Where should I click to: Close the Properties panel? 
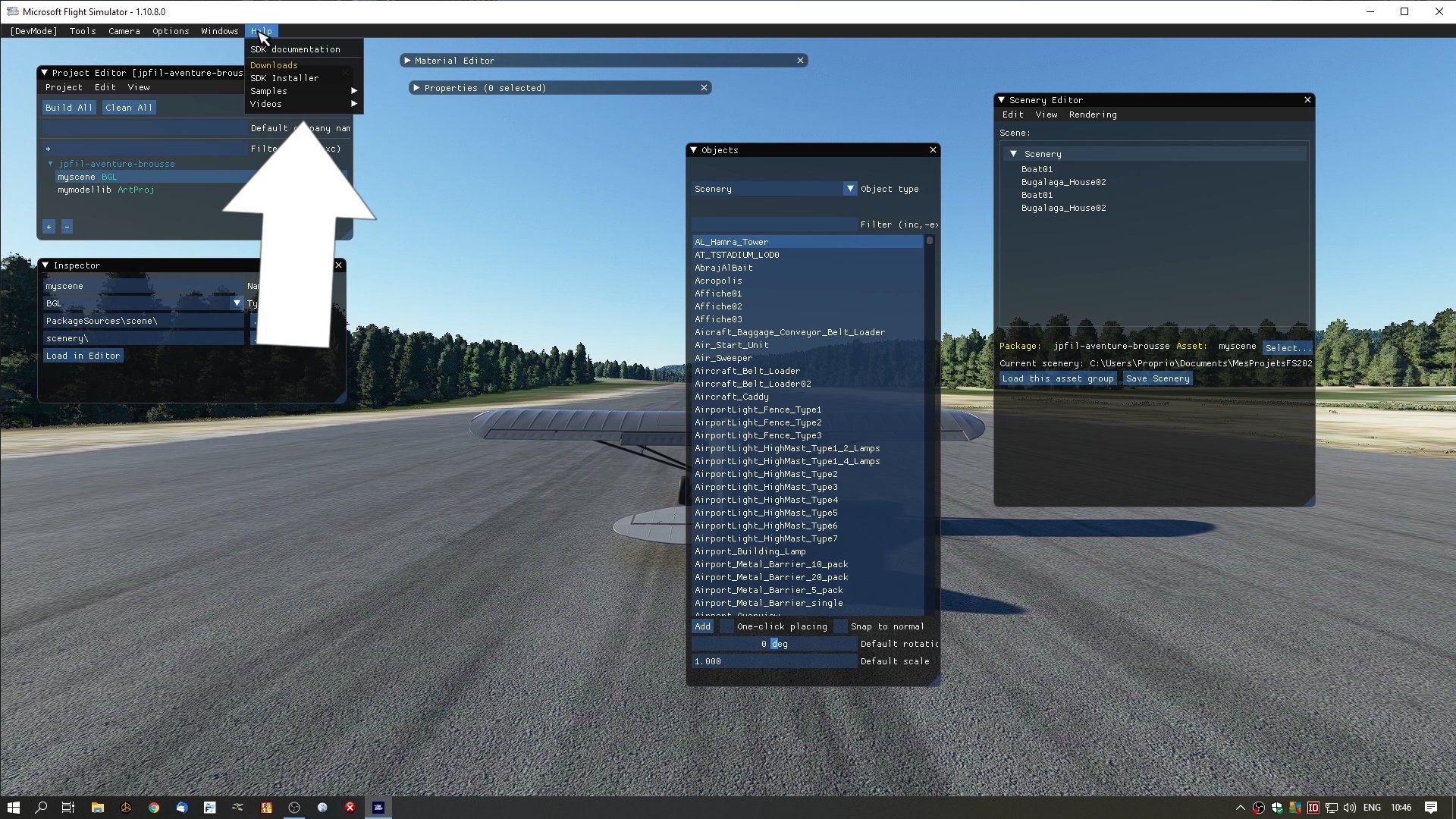[x=704, y=88]
